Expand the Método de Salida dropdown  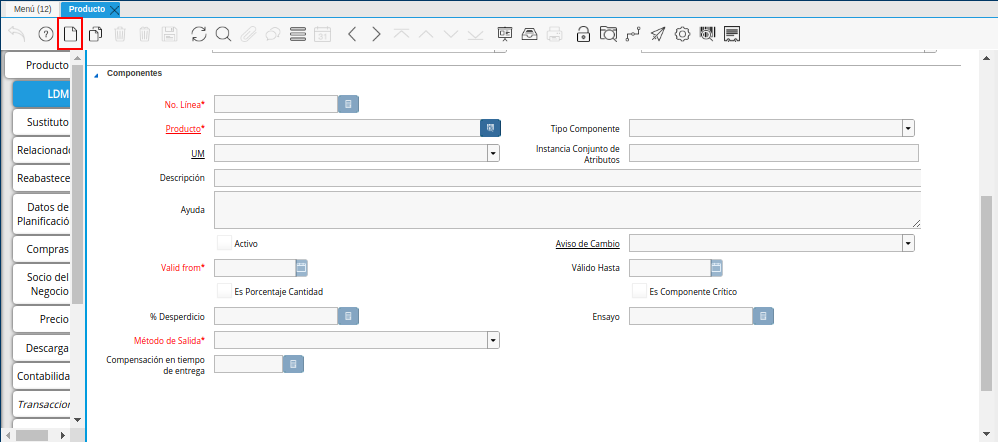(493, 340)
